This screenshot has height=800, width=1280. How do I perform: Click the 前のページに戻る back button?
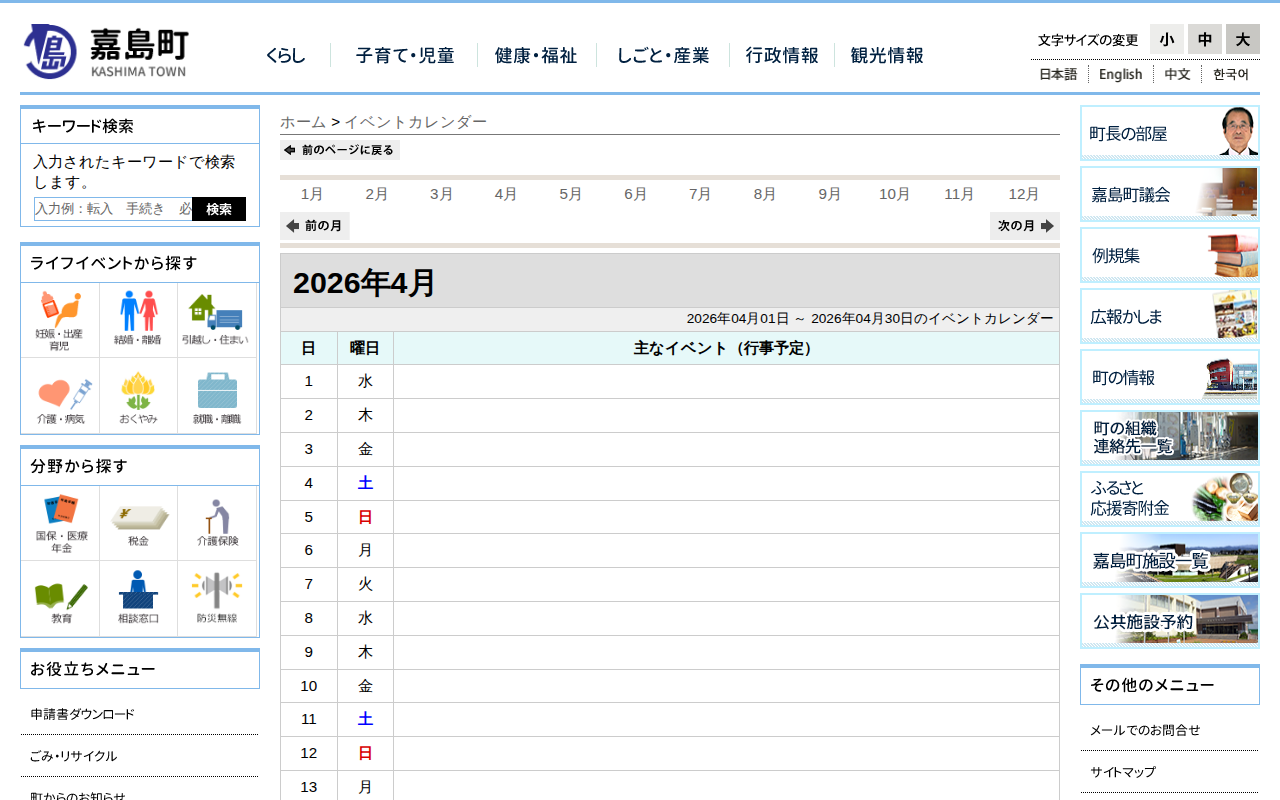340,150
